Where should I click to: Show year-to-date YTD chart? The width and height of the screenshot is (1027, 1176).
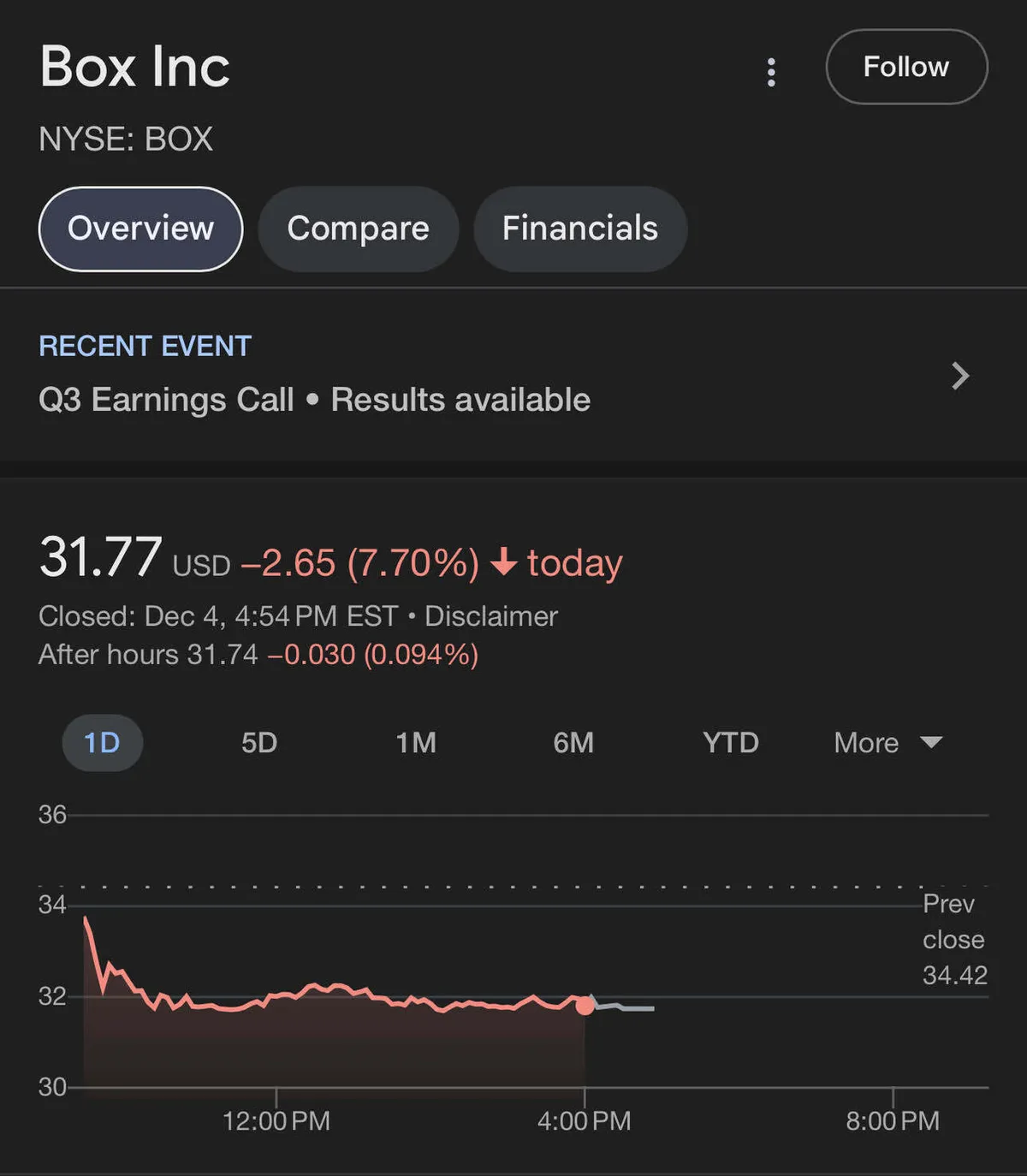731,742
